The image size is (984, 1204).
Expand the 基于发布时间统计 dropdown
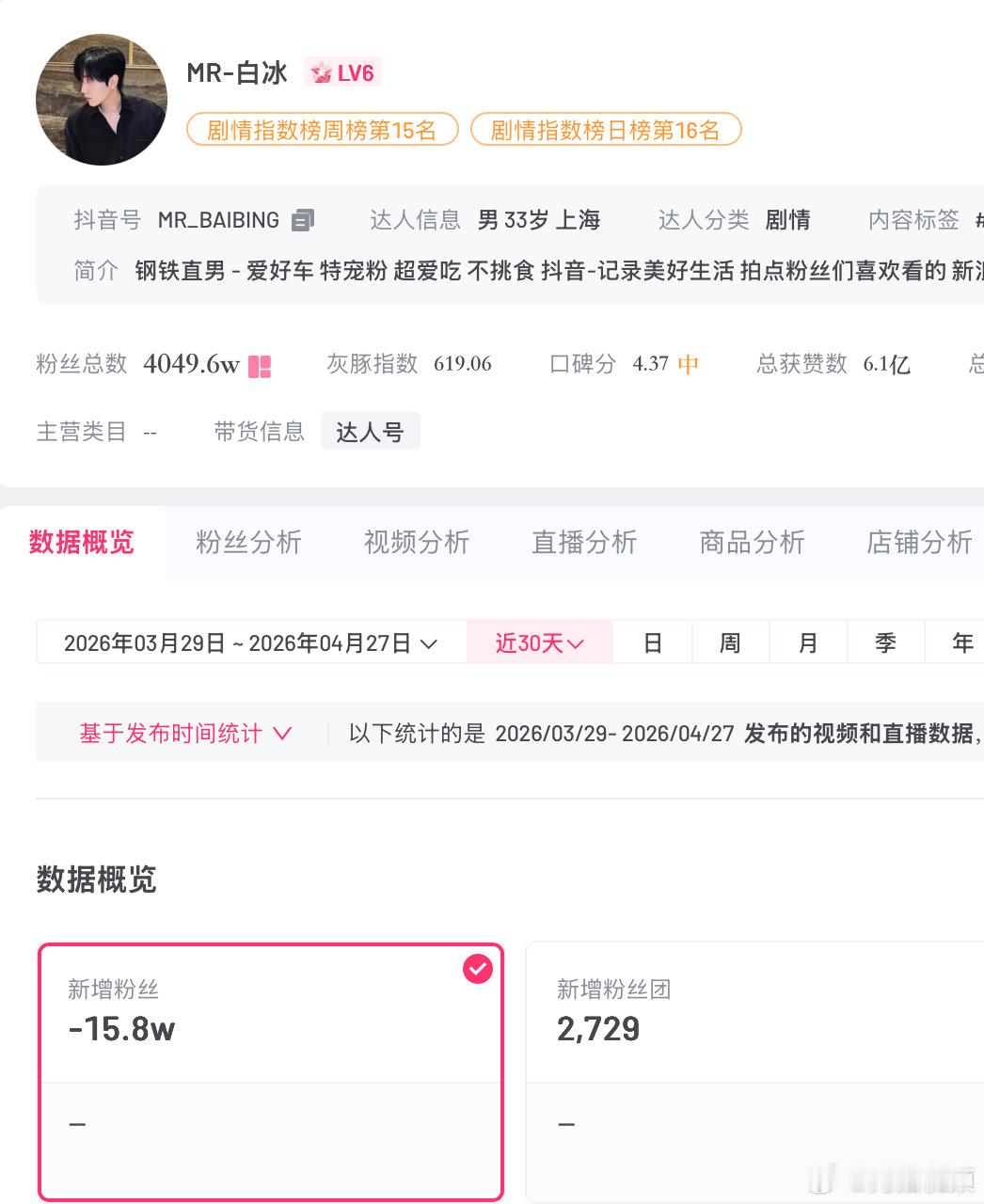[x=184, y=733]
